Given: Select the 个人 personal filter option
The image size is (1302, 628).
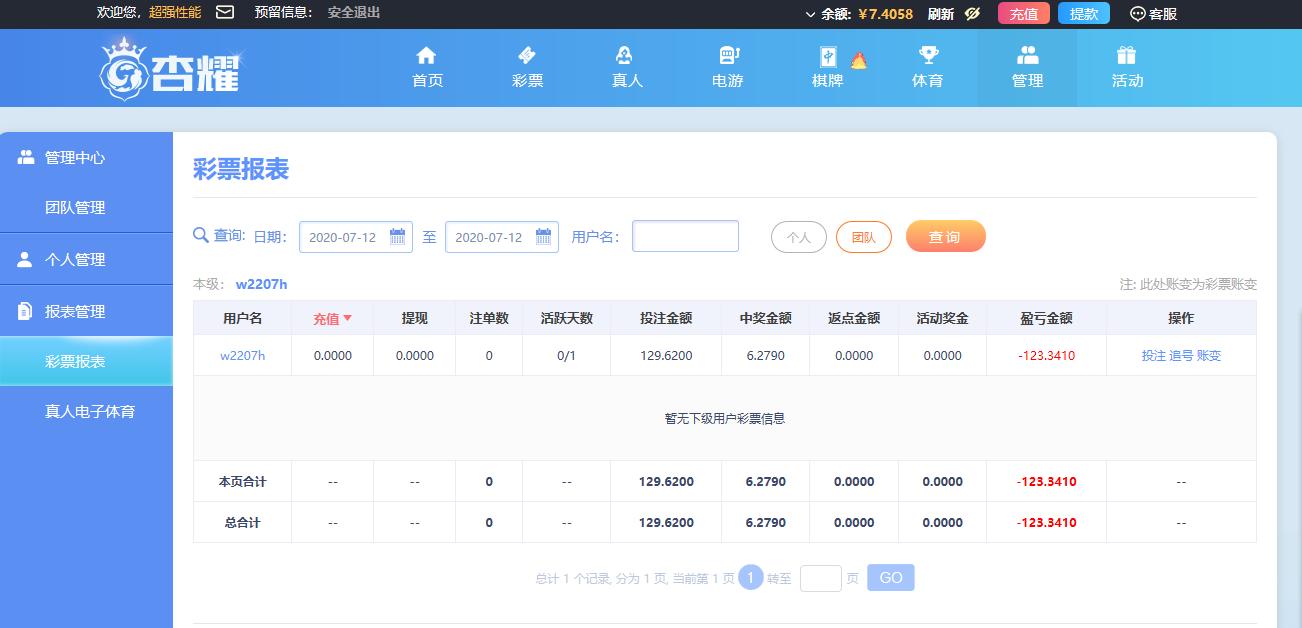Looking at the screenshot, I should pos(798,237).
